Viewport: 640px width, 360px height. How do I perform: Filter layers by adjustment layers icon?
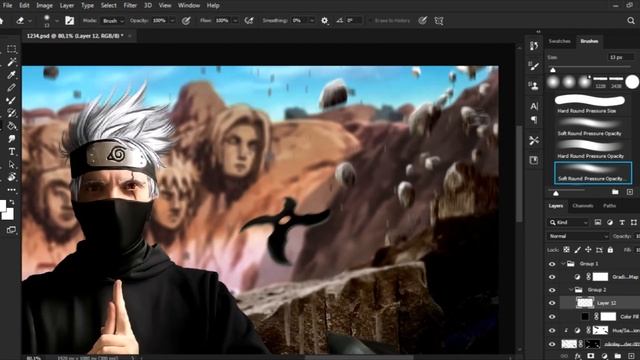(610, 222)
